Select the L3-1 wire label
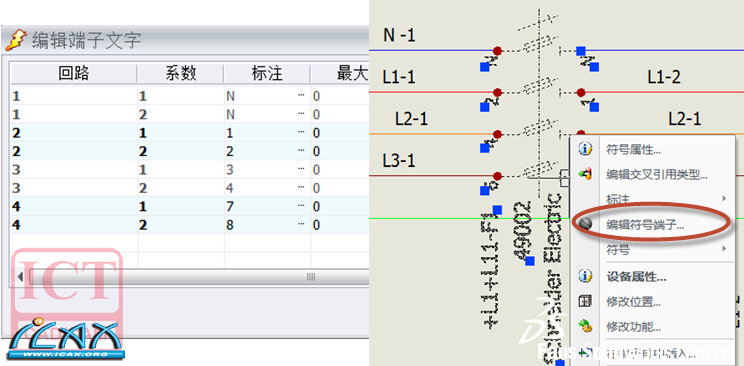 click(x=399, y=160)
